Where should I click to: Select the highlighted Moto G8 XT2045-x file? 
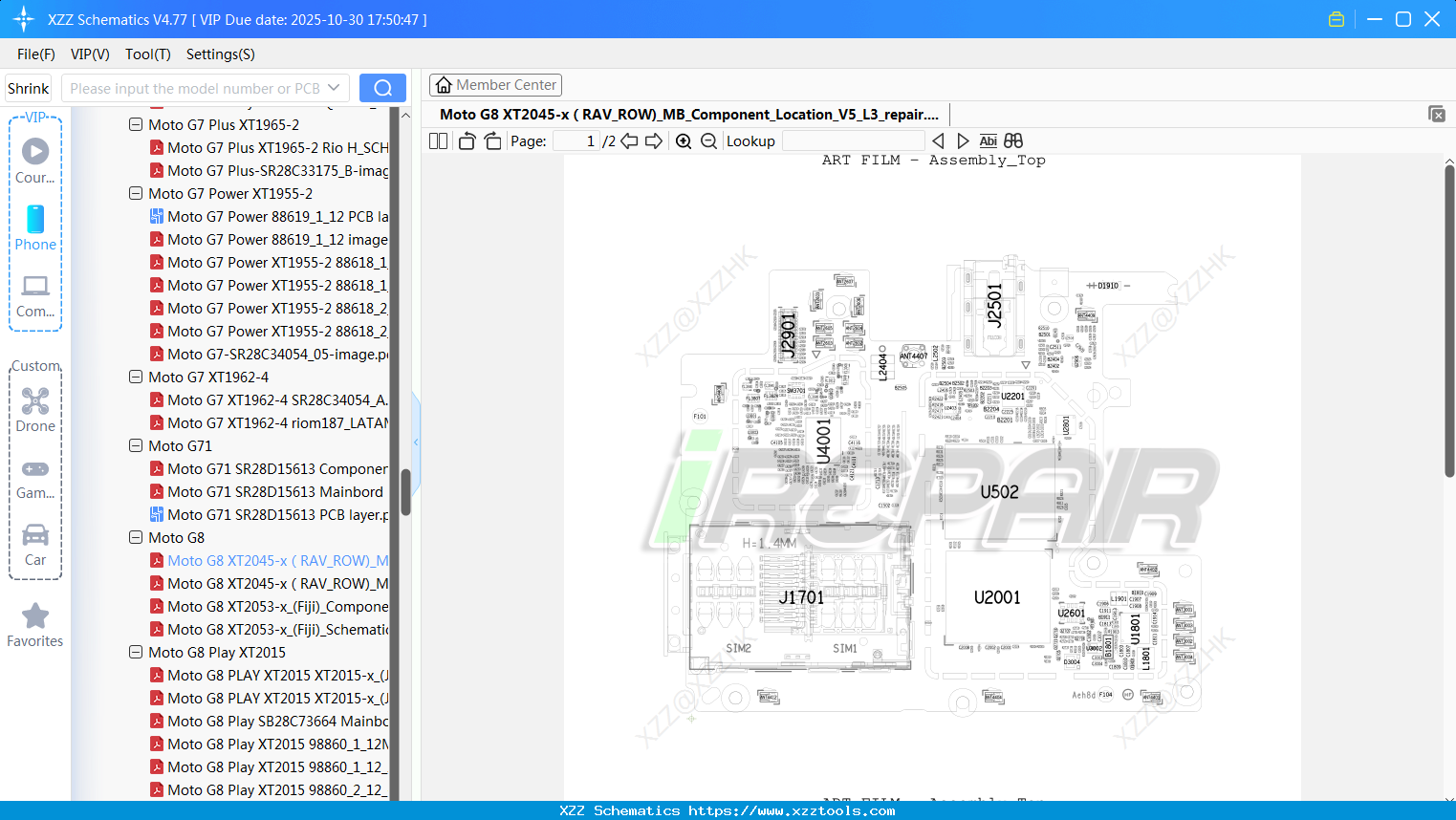click(x=270, y=560)
